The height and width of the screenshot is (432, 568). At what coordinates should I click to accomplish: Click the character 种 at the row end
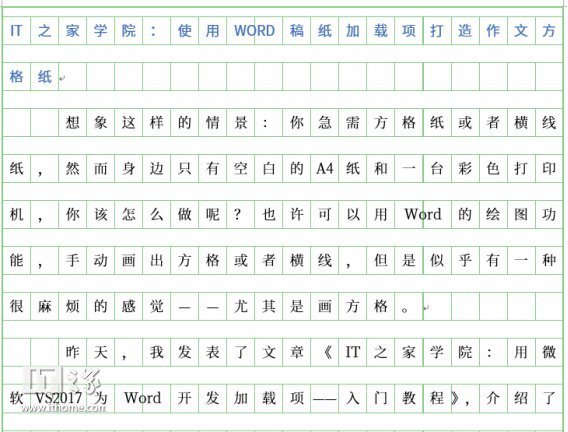(x=549, y=260)
